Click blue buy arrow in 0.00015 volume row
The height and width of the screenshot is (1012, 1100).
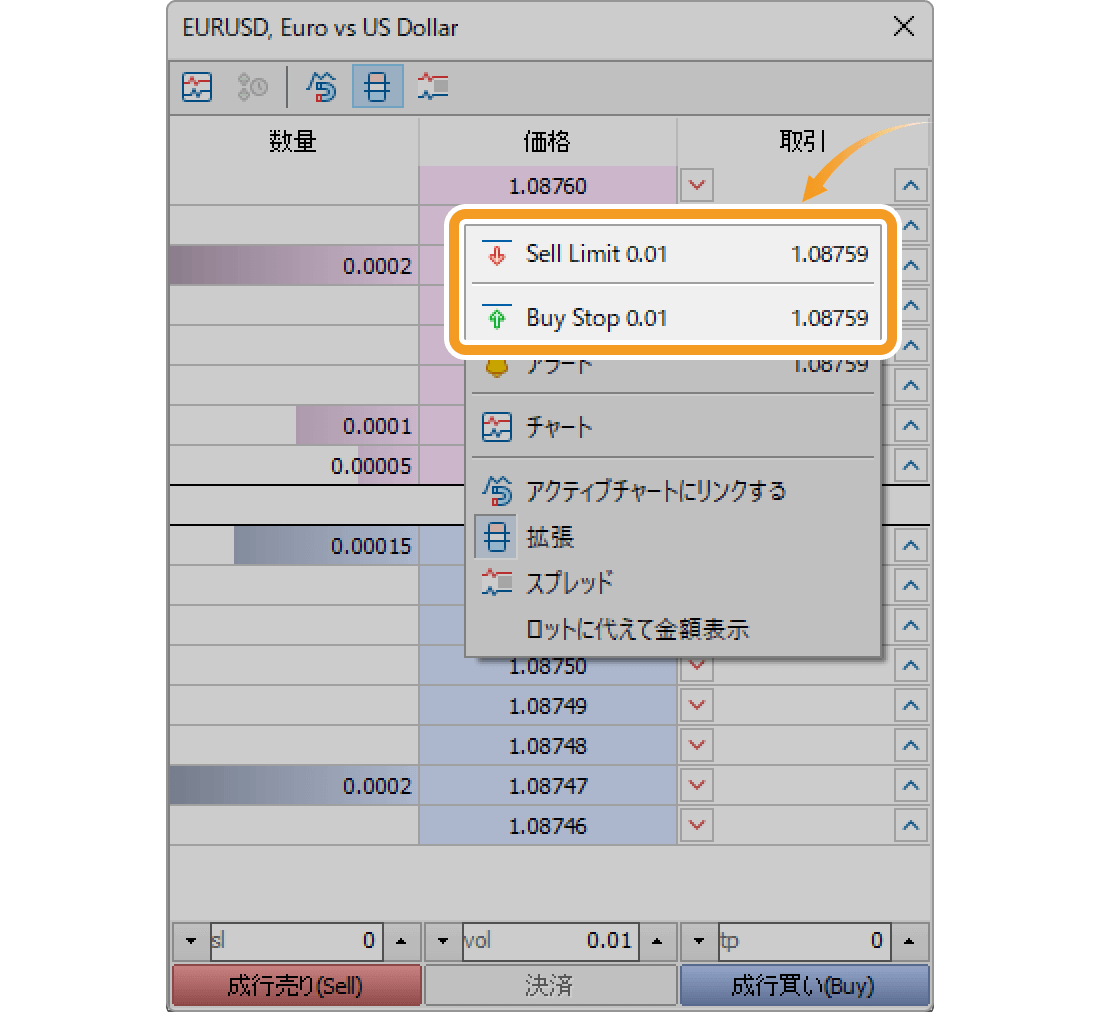click(x=911, y=545)
